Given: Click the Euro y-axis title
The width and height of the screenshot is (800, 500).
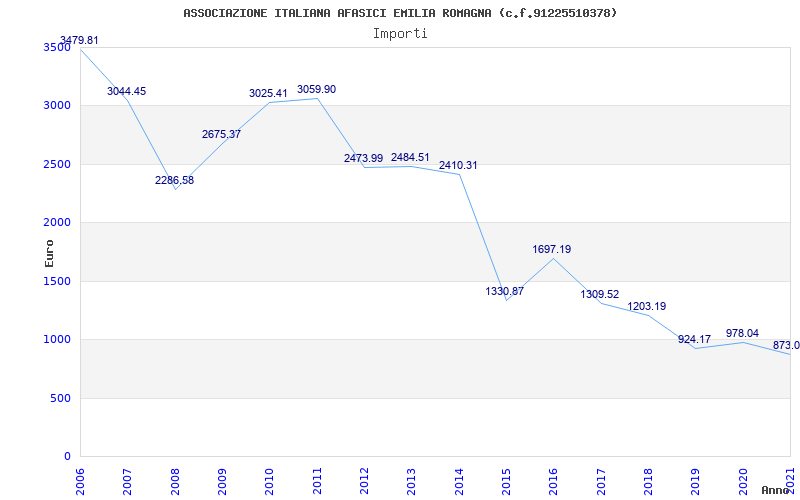Looking at the screenshot, I should click(49, 253).
